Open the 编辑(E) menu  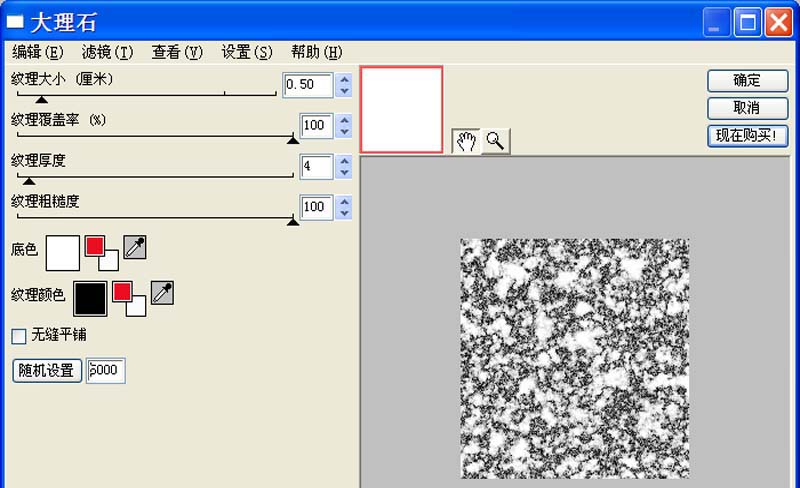click(37, 52)
